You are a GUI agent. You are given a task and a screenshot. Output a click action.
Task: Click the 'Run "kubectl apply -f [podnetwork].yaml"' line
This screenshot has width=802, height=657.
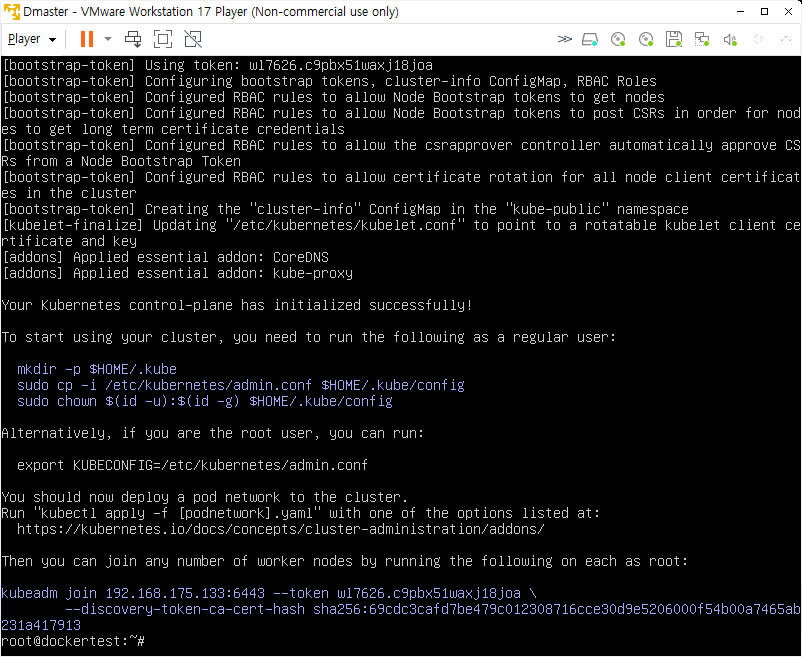coord(301,513)
